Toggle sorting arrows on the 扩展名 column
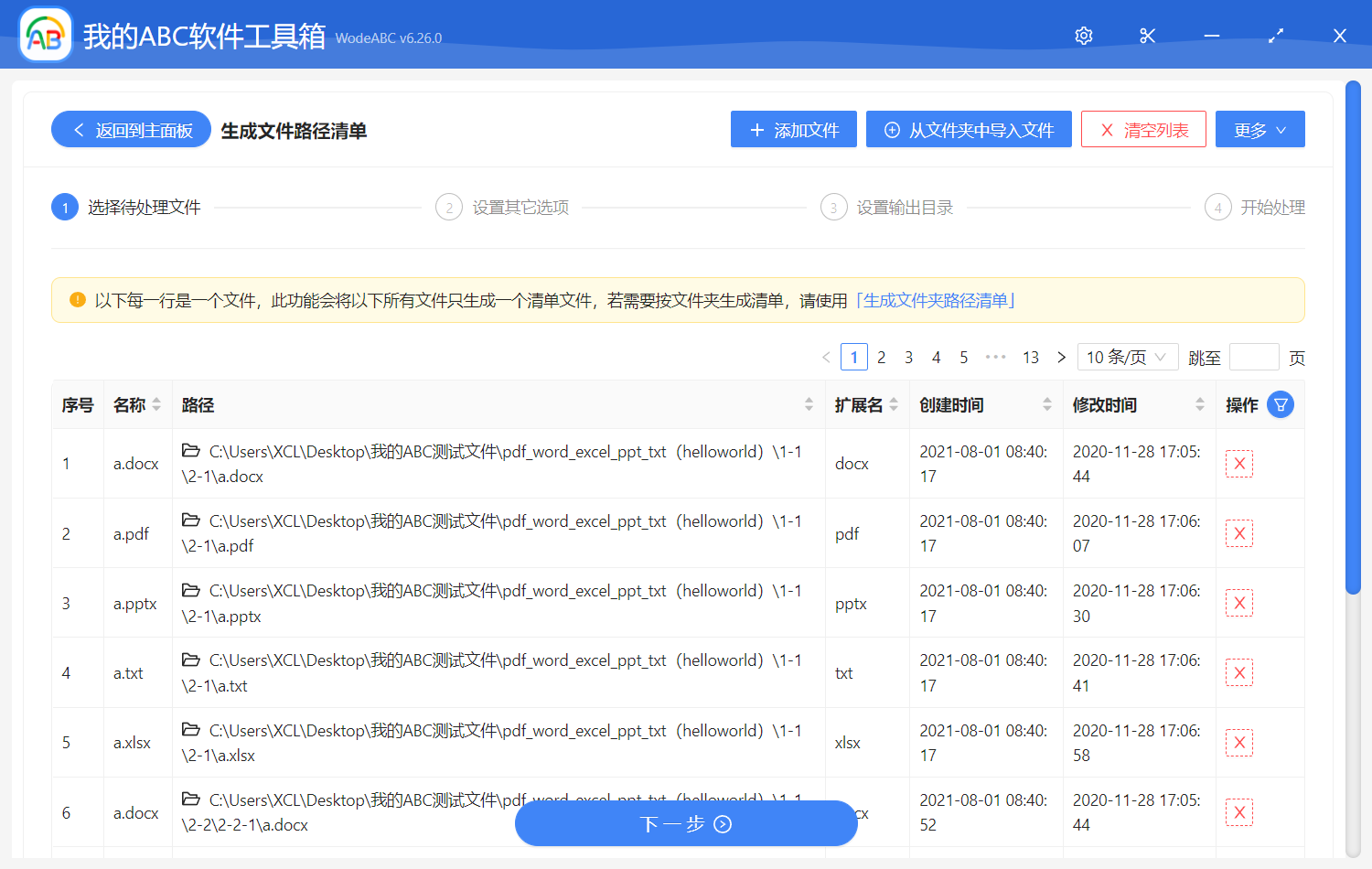 pyautogui.click(x=892, y=404)
